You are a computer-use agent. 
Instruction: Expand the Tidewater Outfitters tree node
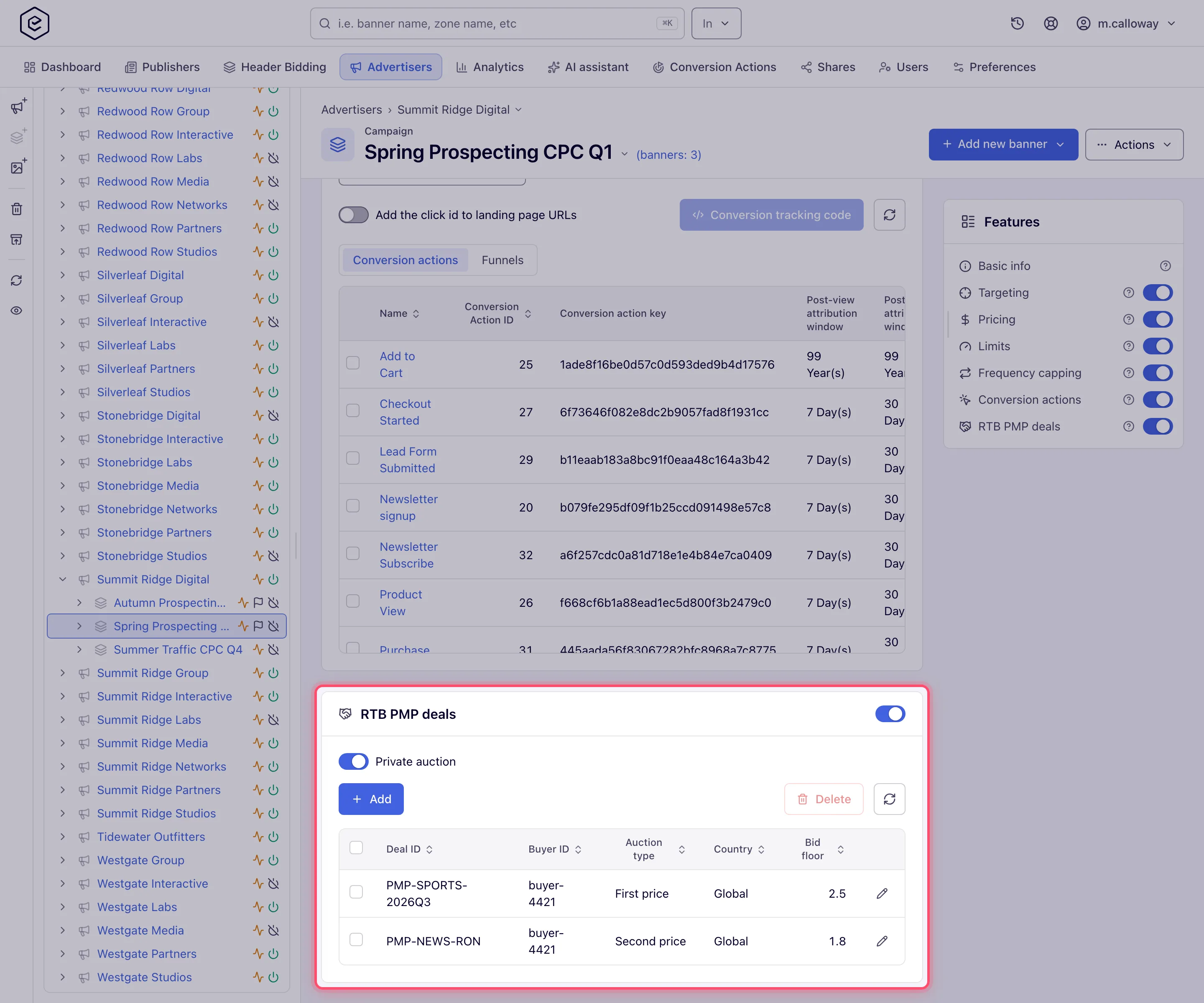[x=62, y=837]
